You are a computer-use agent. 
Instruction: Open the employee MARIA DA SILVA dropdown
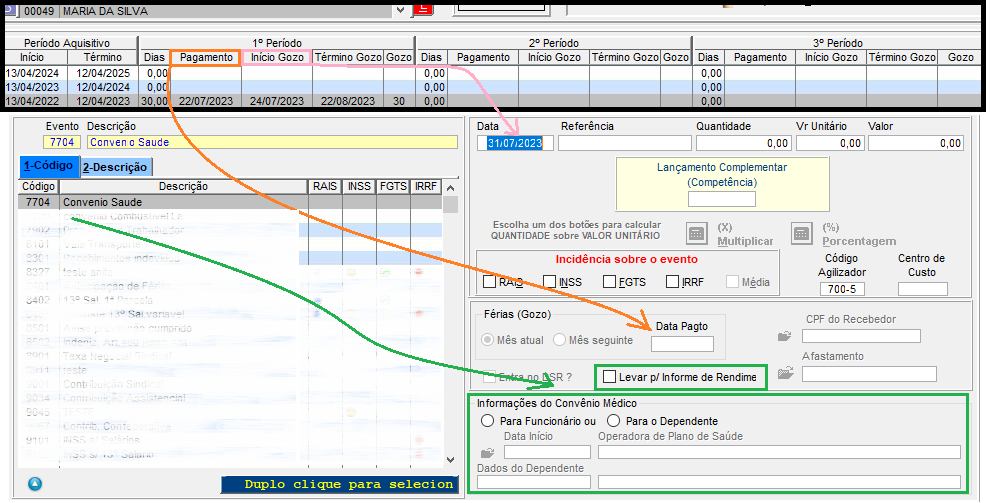[x=401, y=10]
